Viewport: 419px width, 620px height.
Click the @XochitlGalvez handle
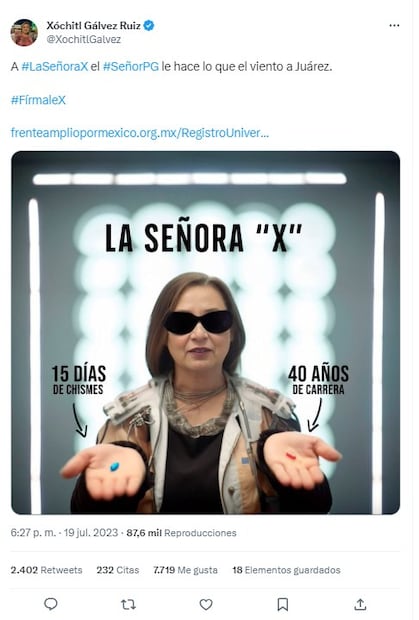(x=83, y=39)
